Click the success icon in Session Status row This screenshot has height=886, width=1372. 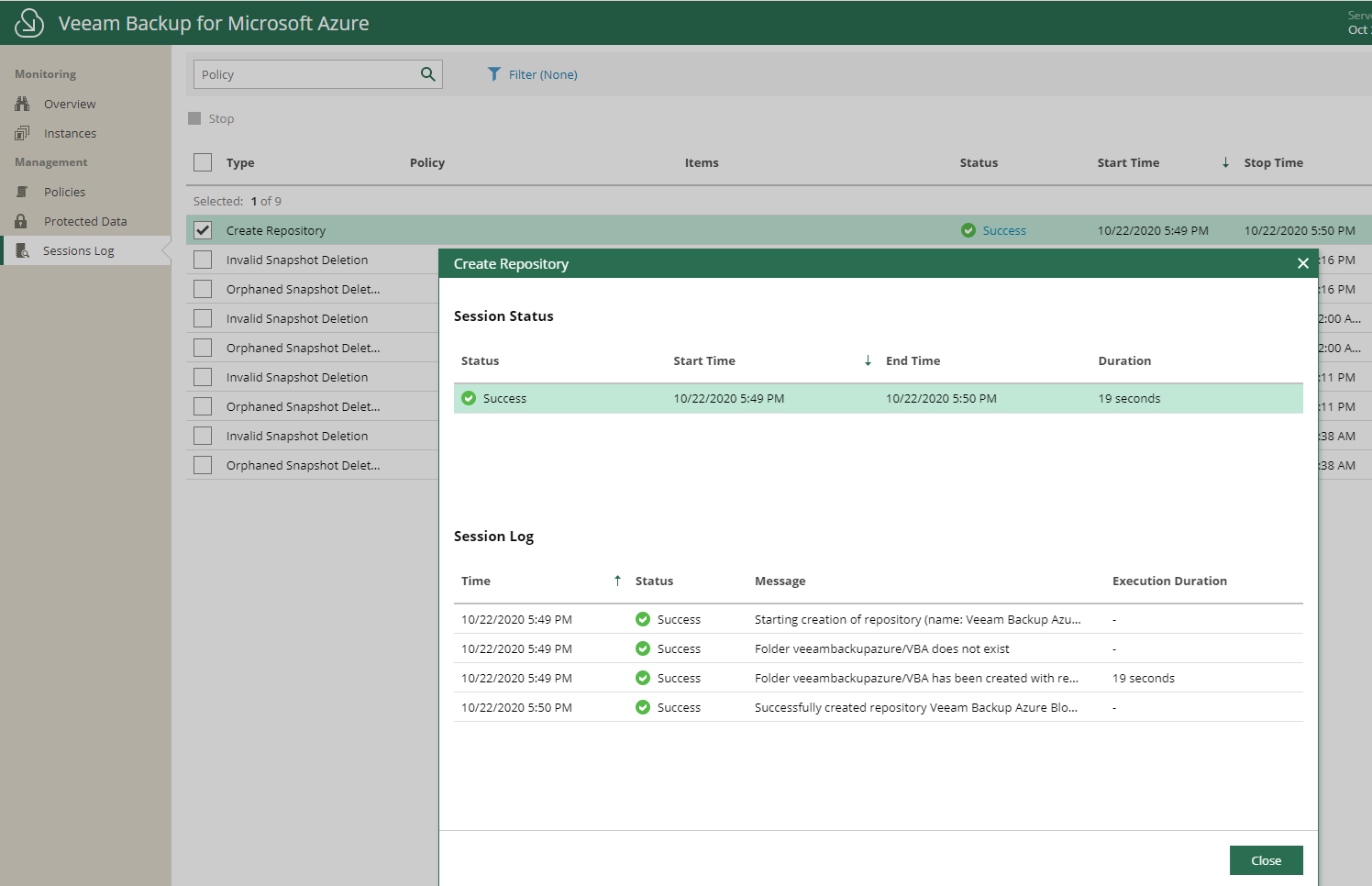(x=469, y=398)
